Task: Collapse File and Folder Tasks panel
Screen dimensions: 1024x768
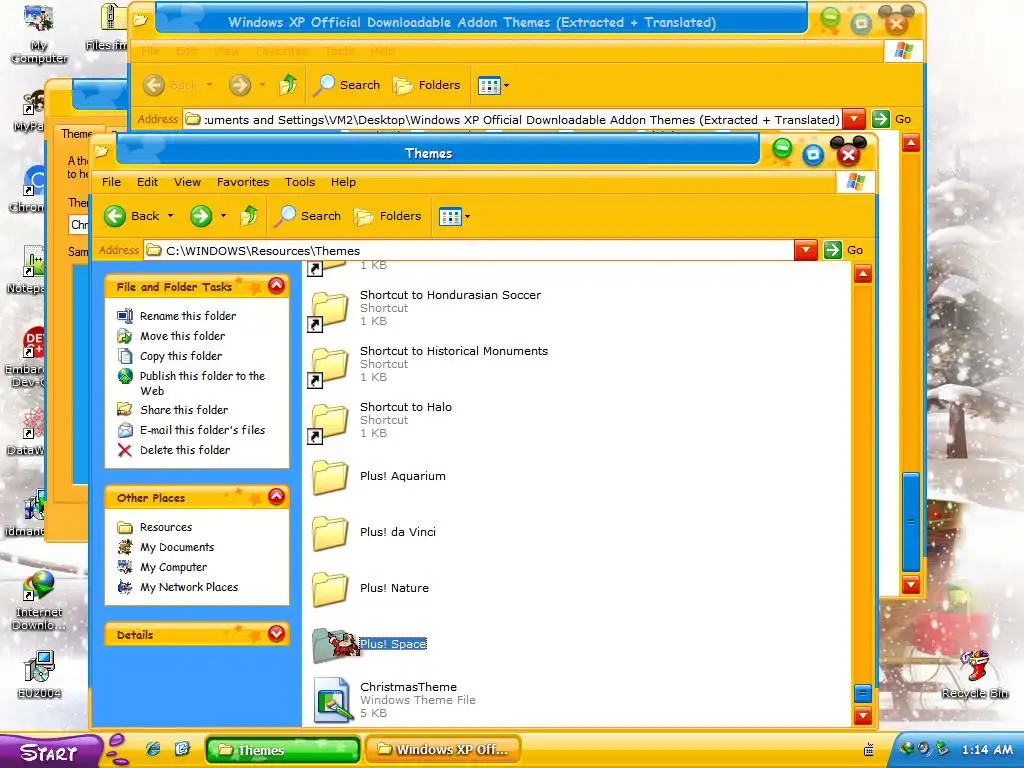Action: [x=276, y=285]
